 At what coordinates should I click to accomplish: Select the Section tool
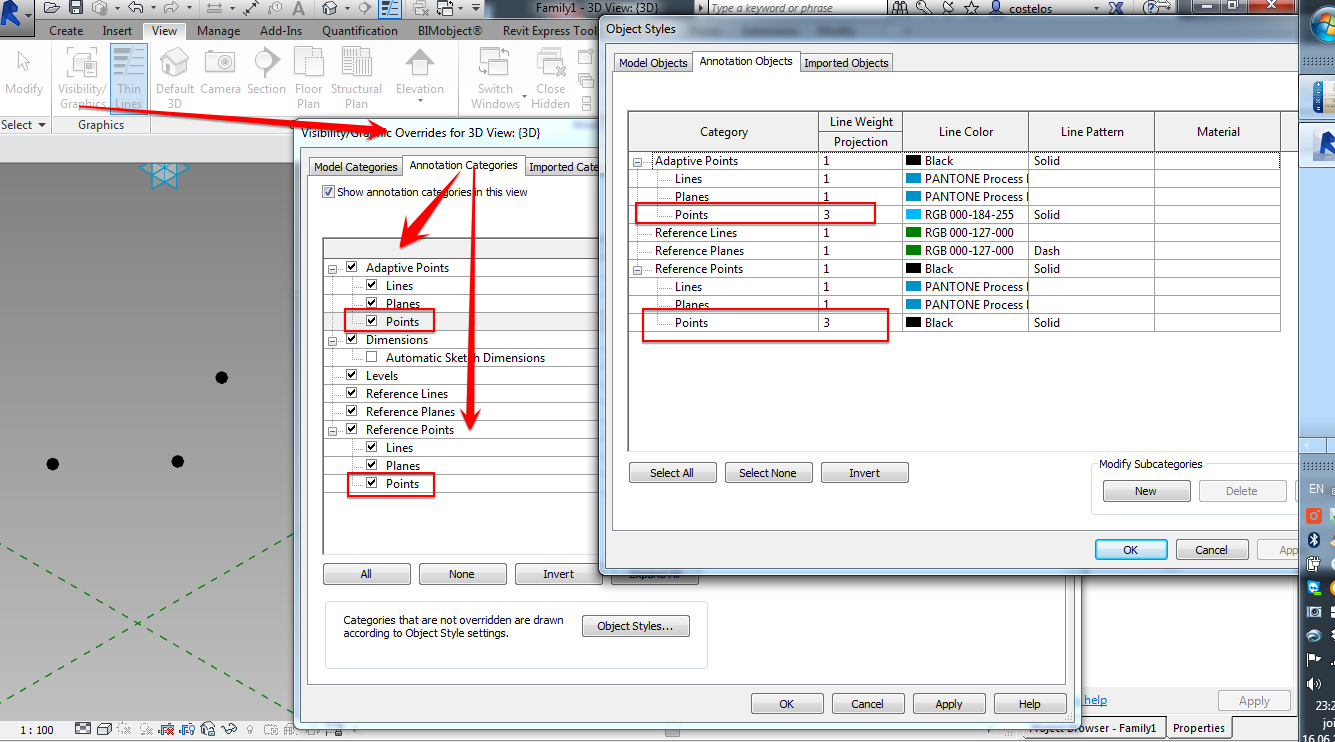[x=266, y=70]
